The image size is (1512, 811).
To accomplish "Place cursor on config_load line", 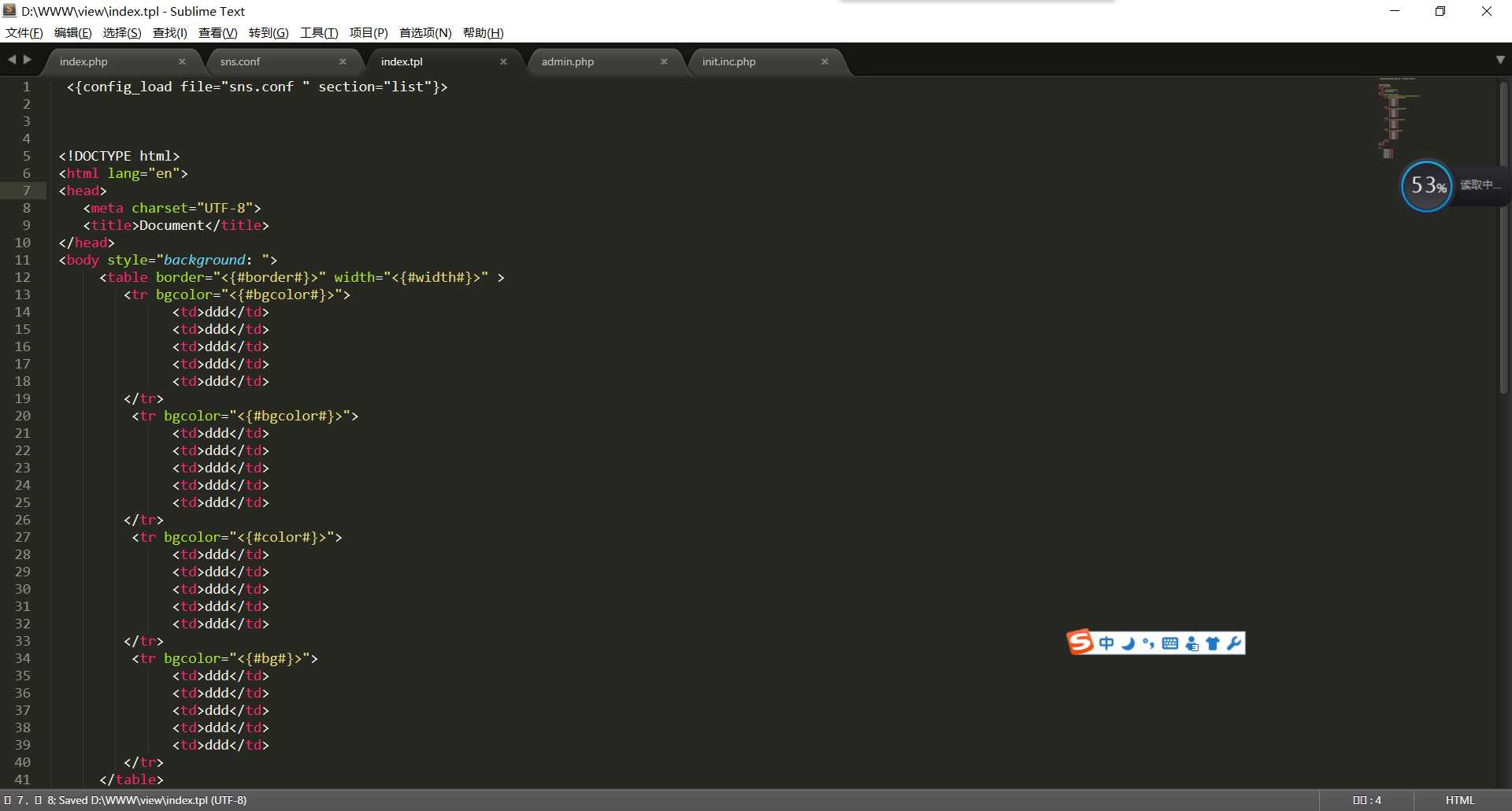I will [257, 87].
